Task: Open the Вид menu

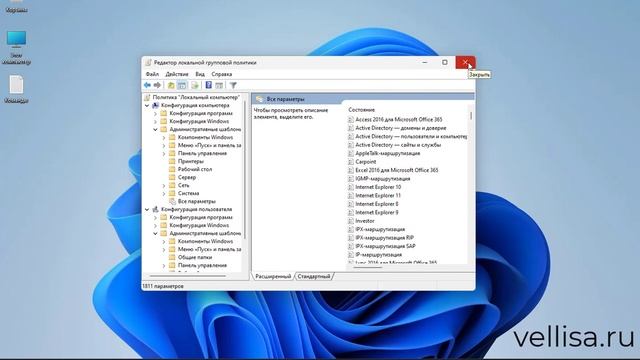Action: (x=200, y=74)
